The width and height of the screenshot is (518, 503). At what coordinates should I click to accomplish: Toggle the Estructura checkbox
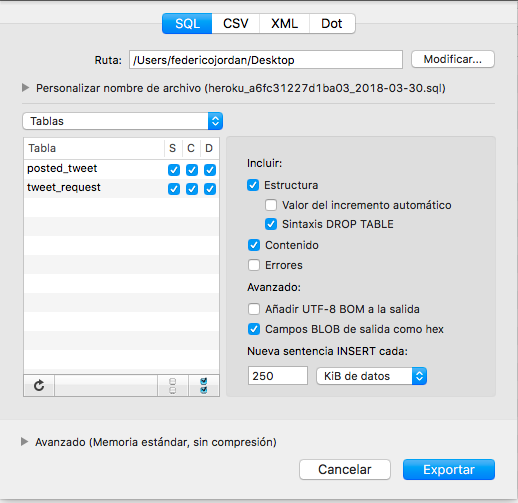(253, 185)
